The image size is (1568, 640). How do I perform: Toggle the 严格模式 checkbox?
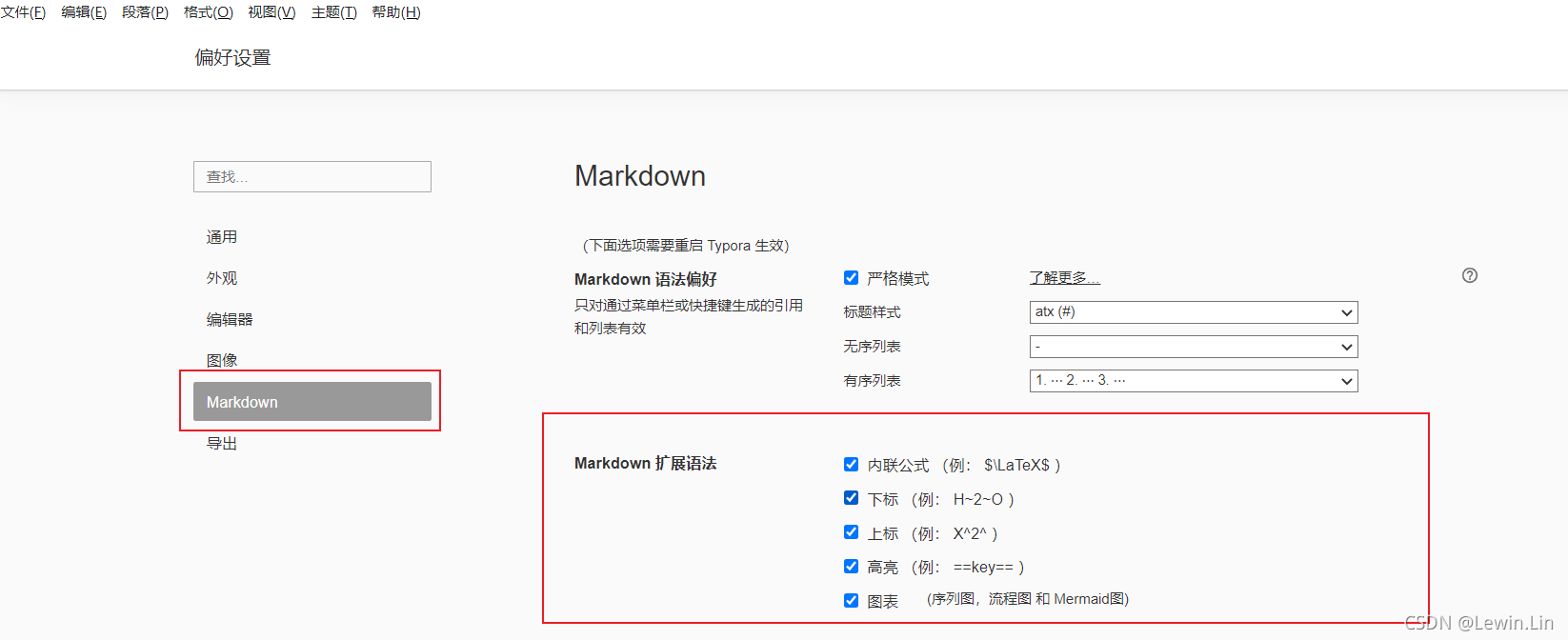[851, 278]
